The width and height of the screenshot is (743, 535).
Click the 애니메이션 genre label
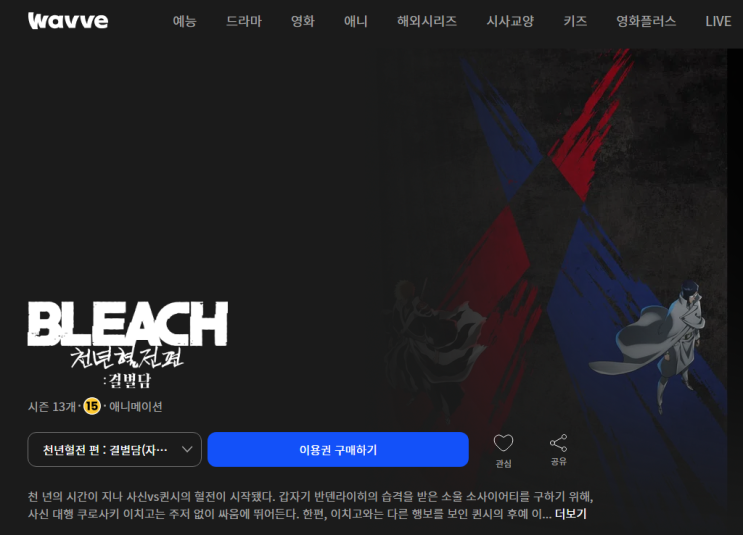[136, 407]
